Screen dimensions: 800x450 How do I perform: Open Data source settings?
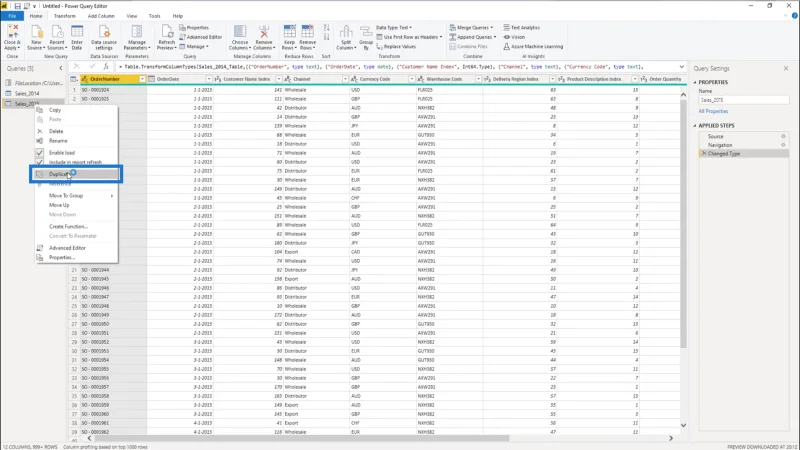(x=104, y=37)
